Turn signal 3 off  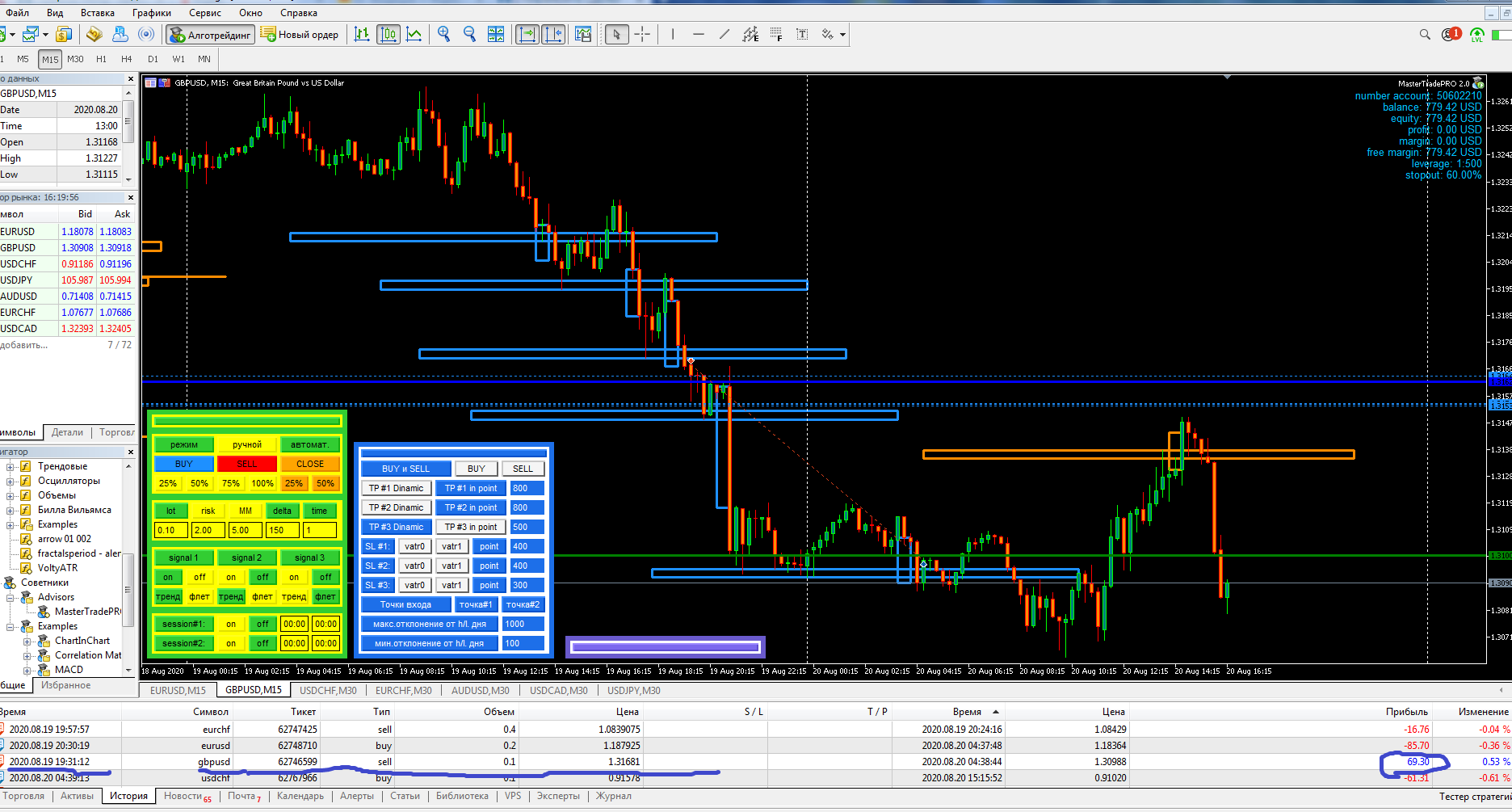[325, 577]
